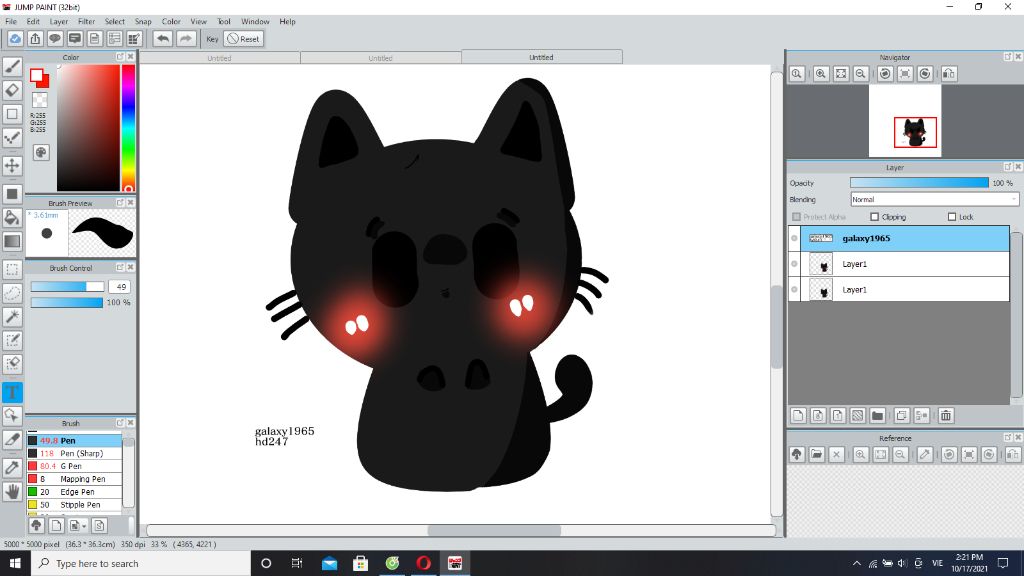This screenshot has height=576, width=1024.
Task: Select the Select Pen tool
Action: 12,340
